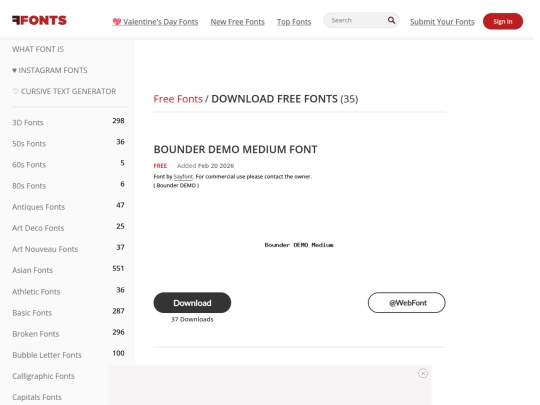
Task: Open Cursive Text Generator link
Action: point(64,91)
